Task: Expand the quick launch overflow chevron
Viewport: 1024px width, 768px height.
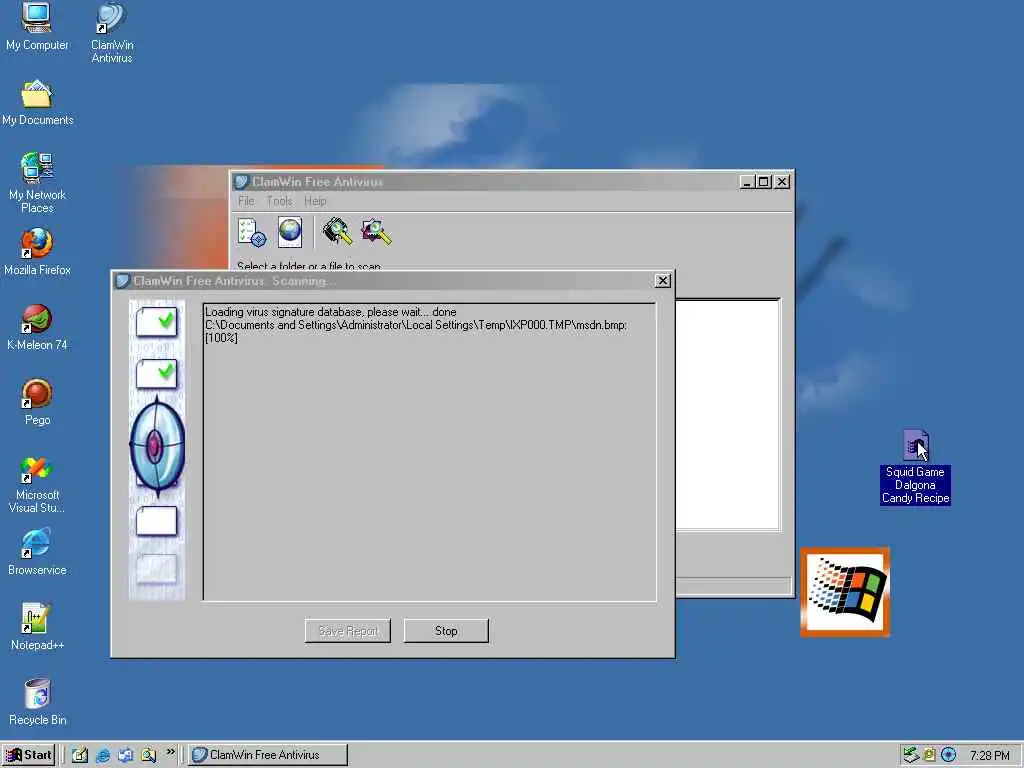Action: [x=170, y=752]
